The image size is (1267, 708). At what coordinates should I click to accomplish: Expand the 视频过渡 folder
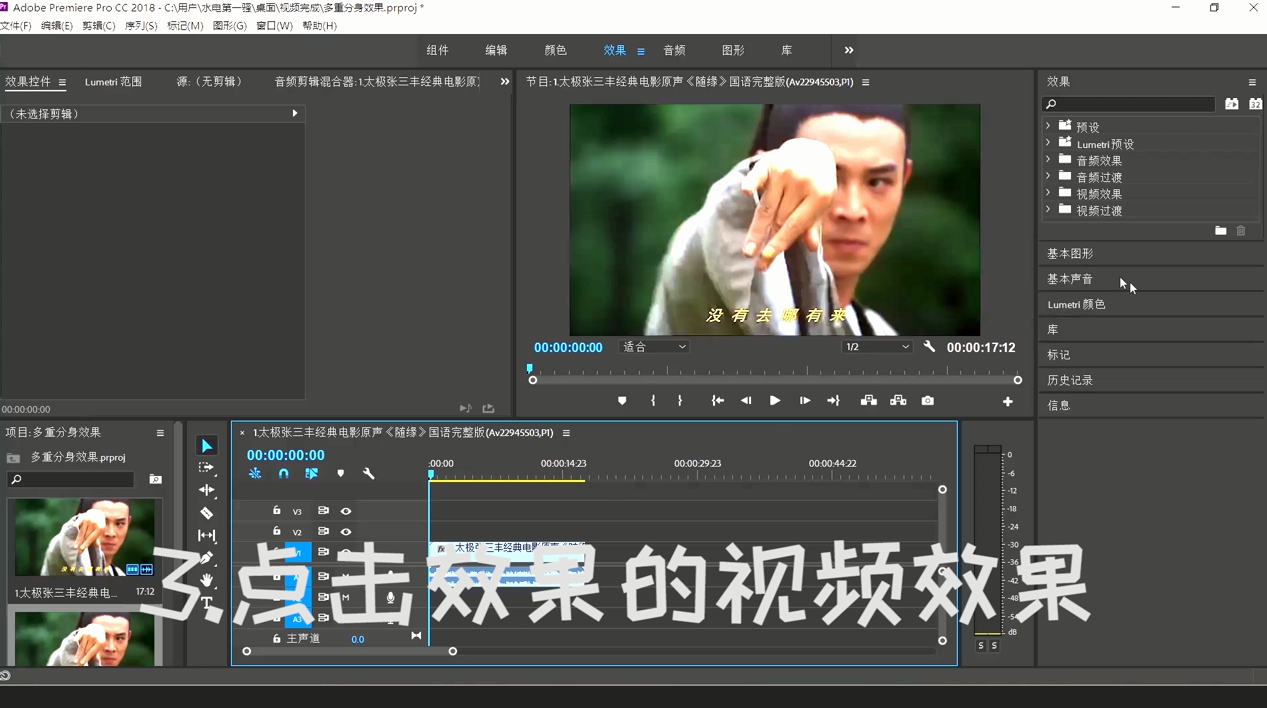(x=1048, y=210)
